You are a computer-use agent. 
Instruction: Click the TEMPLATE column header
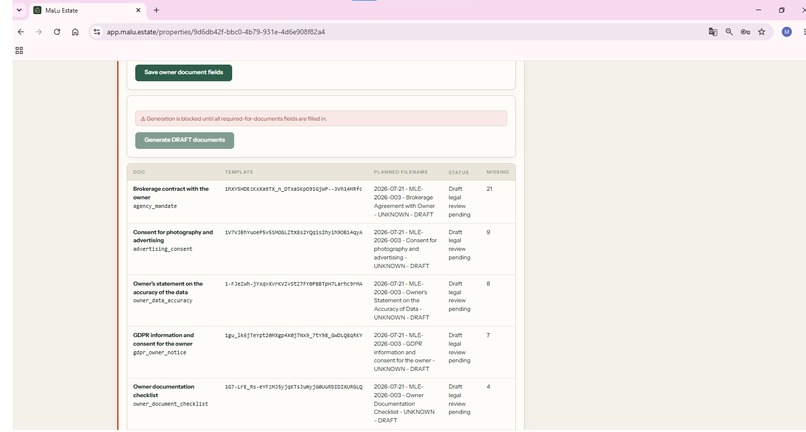click(x=239, y=172)
